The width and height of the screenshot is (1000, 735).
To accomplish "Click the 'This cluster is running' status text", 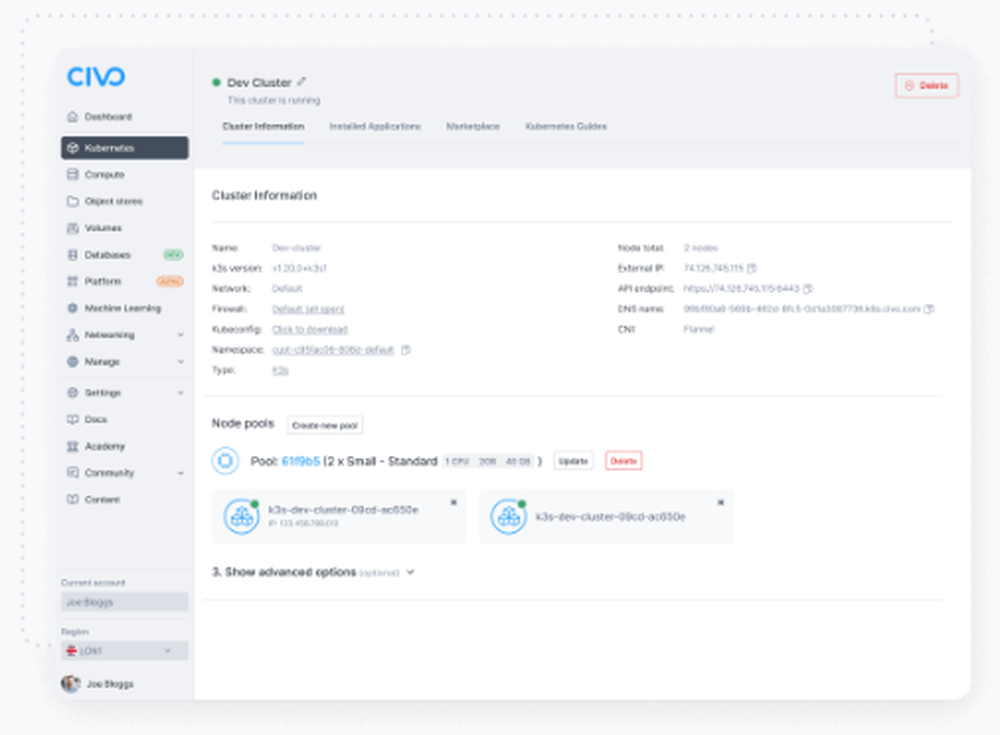I will pyautogui.click(x=274, y=100).
